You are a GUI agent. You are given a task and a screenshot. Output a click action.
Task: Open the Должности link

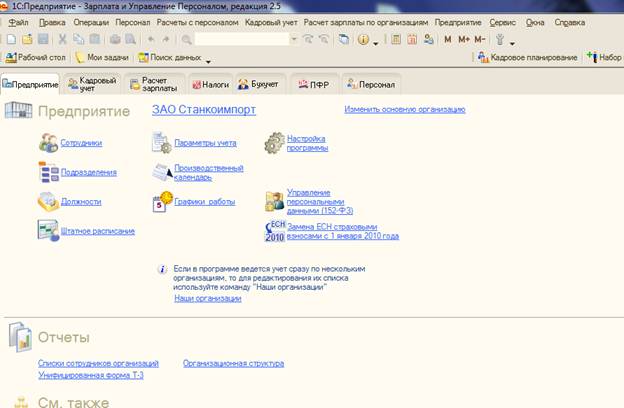click(81, 202)
